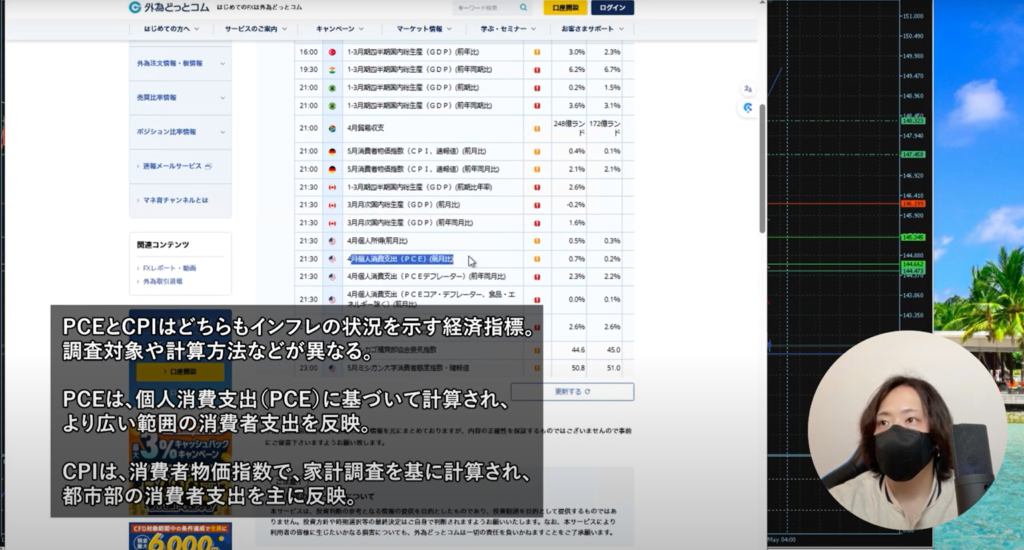Click the German flag on the 5月消費者物価指数 (前月比) row

coord(332,151)
